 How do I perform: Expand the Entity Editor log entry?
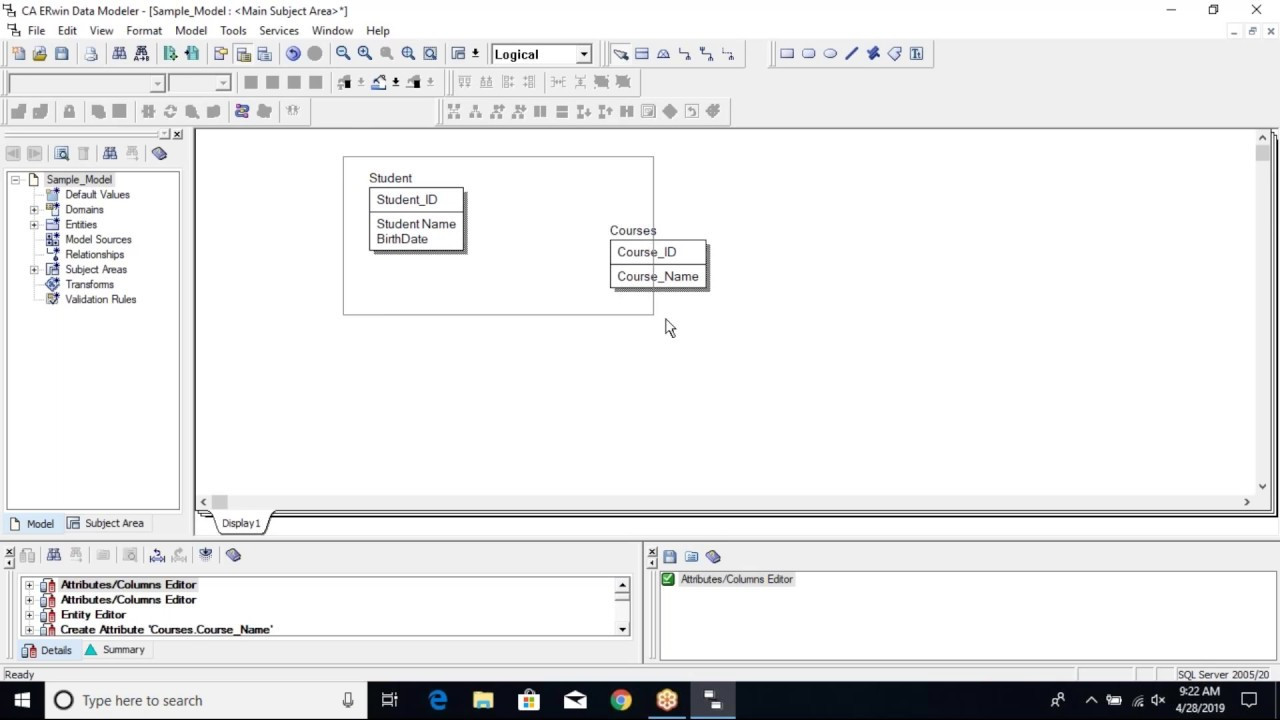pyautogui.click(x=29, y=615)
